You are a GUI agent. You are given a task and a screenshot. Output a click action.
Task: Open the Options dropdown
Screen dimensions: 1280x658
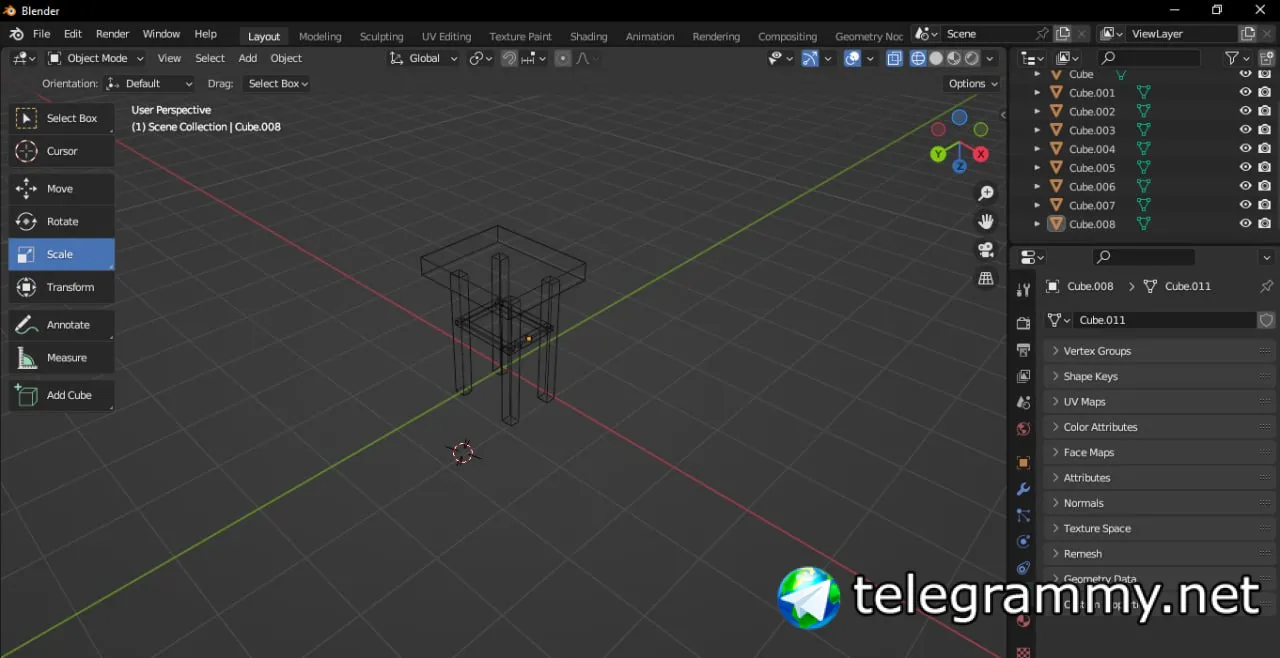[972, 84]
